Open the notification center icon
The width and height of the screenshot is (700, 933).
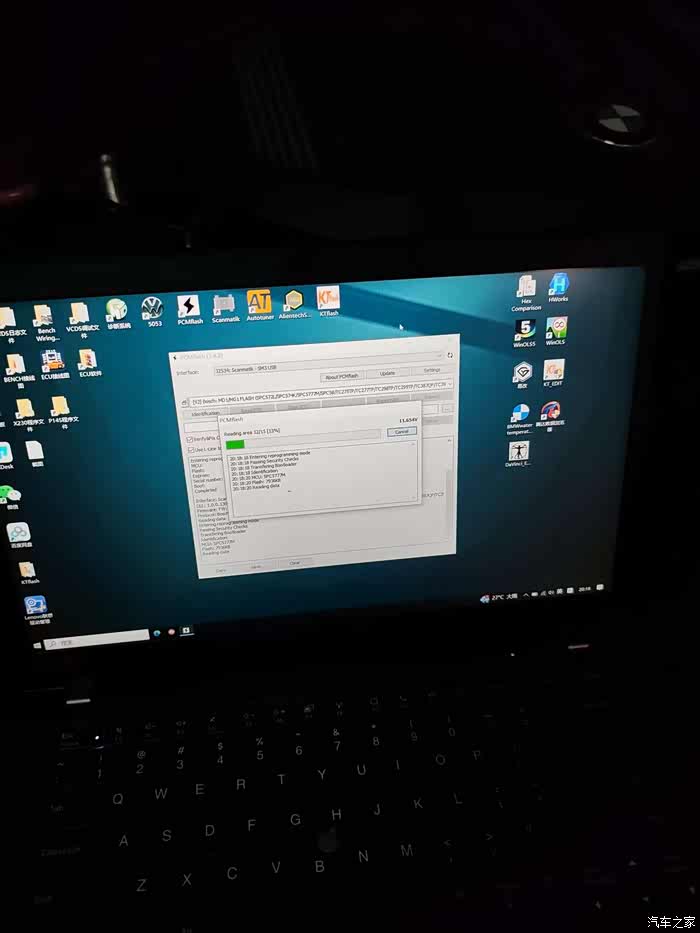pyautogui.click(x=599, y=588)
